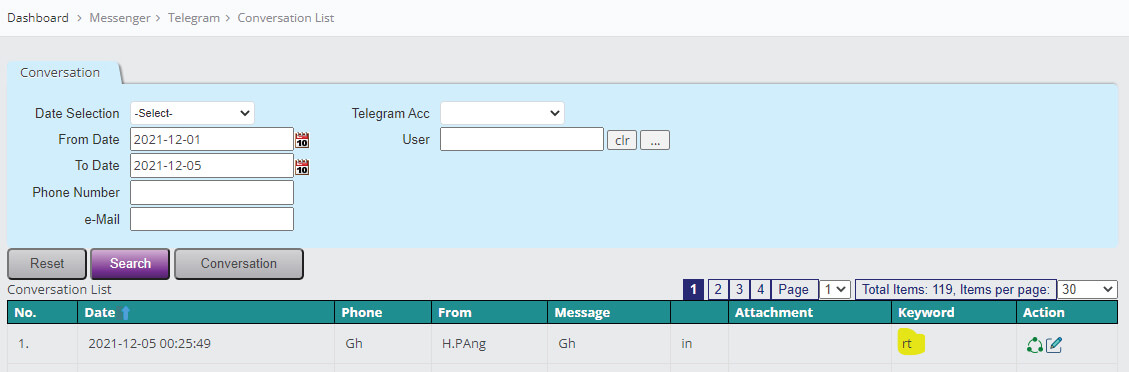Click the Phone column header
Image resolution: width=1129 pixels, height=372 pixels.
382,312
